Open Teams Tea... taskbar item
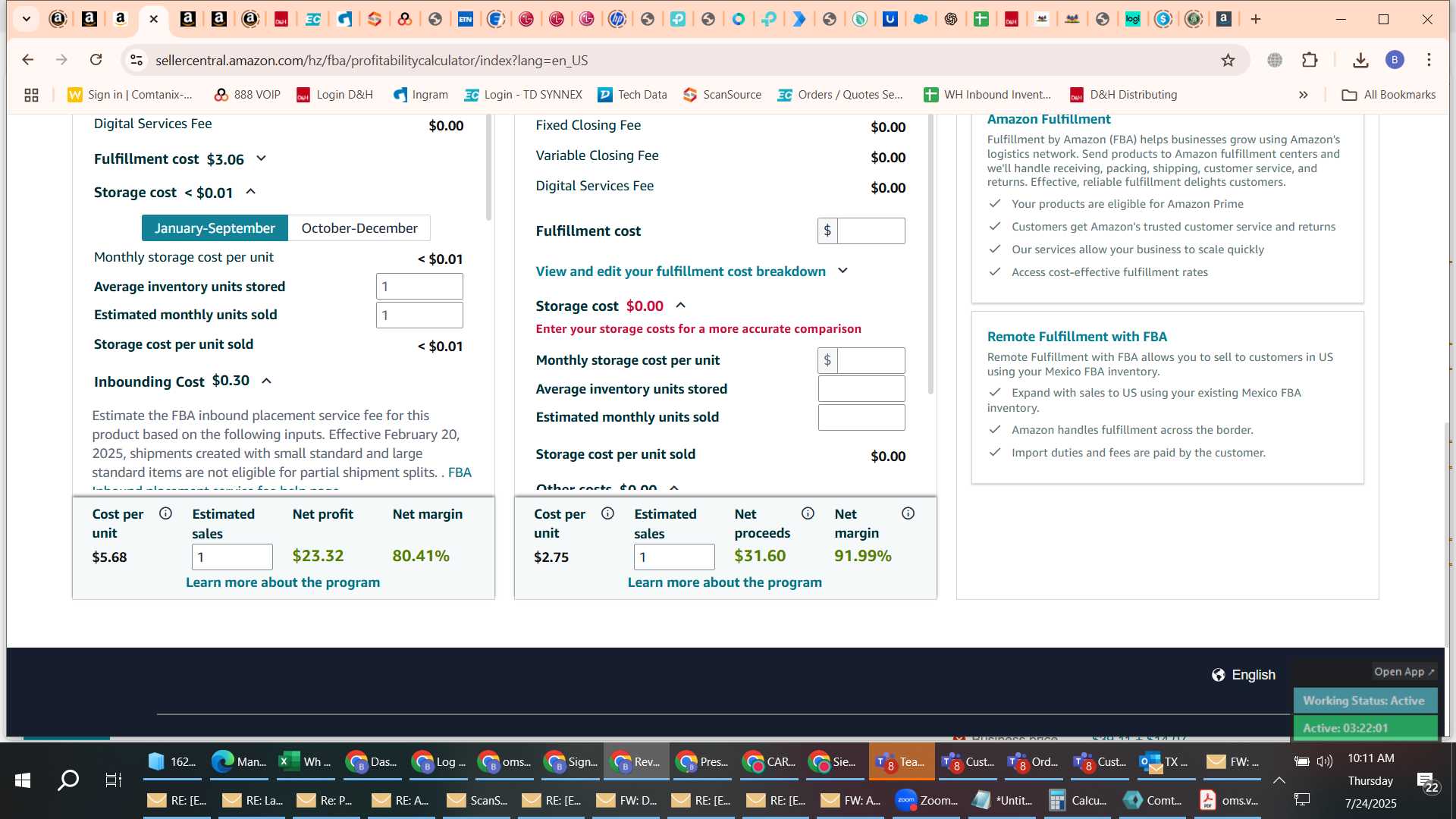The image size is (1456, 819). [x=902, y=761]
